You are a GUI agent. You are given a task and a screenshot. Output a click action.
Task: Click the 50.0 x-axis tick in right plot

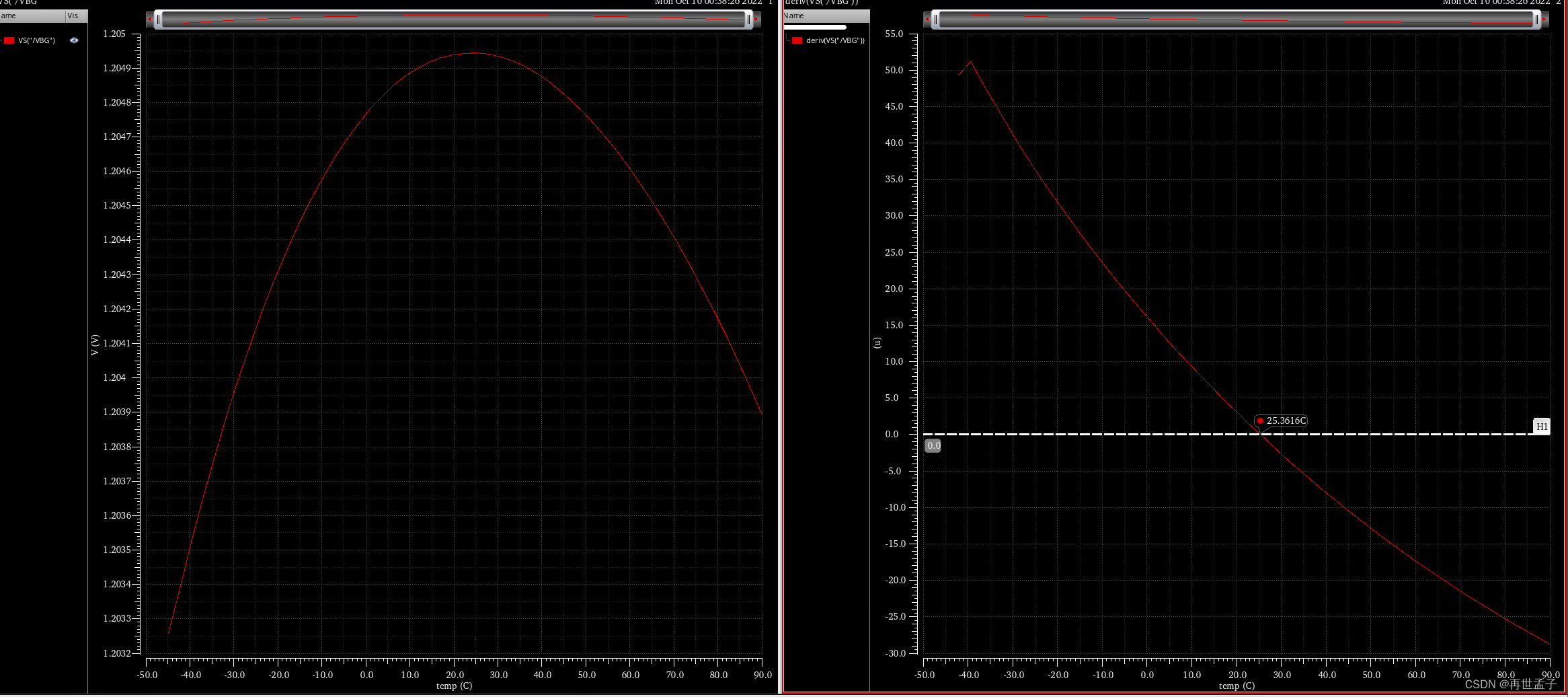1371,675
